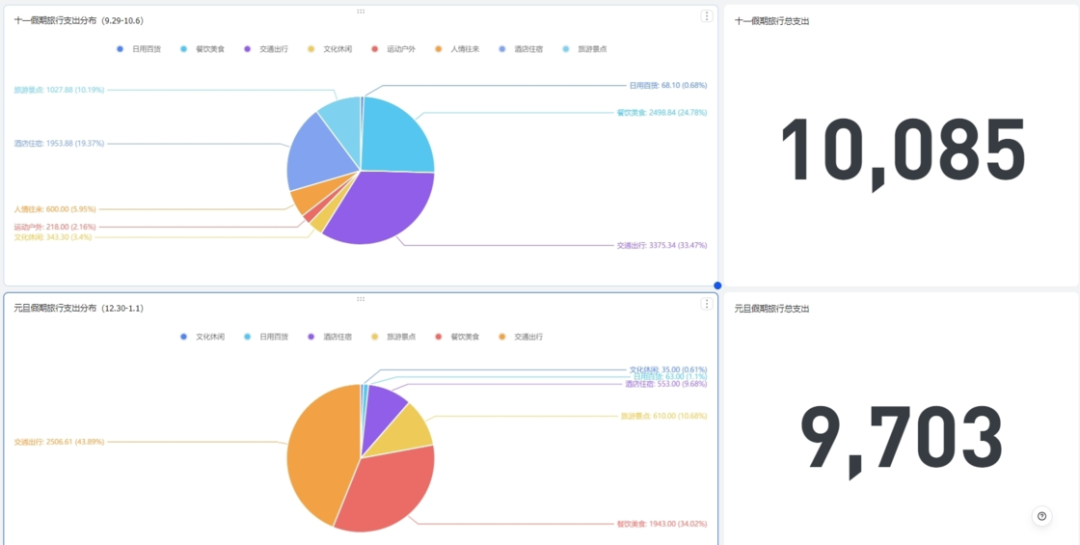Select periwinkle 酒店住宿 slice in 十一假期 pie

[x=318, y=155]
